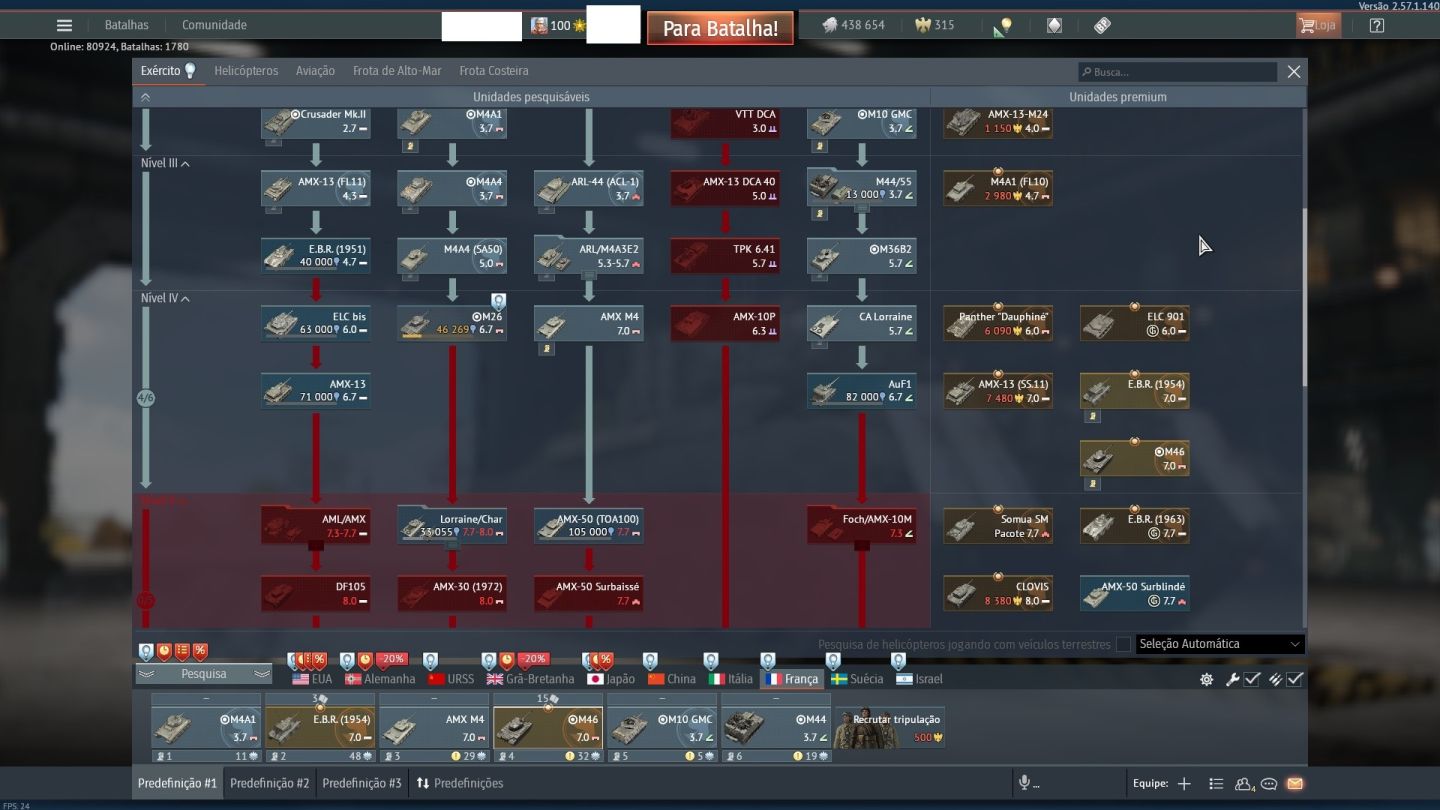Open the Predefinições presets list
This screenshot has width=1440, height=810.
pyautogui.click(x=460, y=783)
